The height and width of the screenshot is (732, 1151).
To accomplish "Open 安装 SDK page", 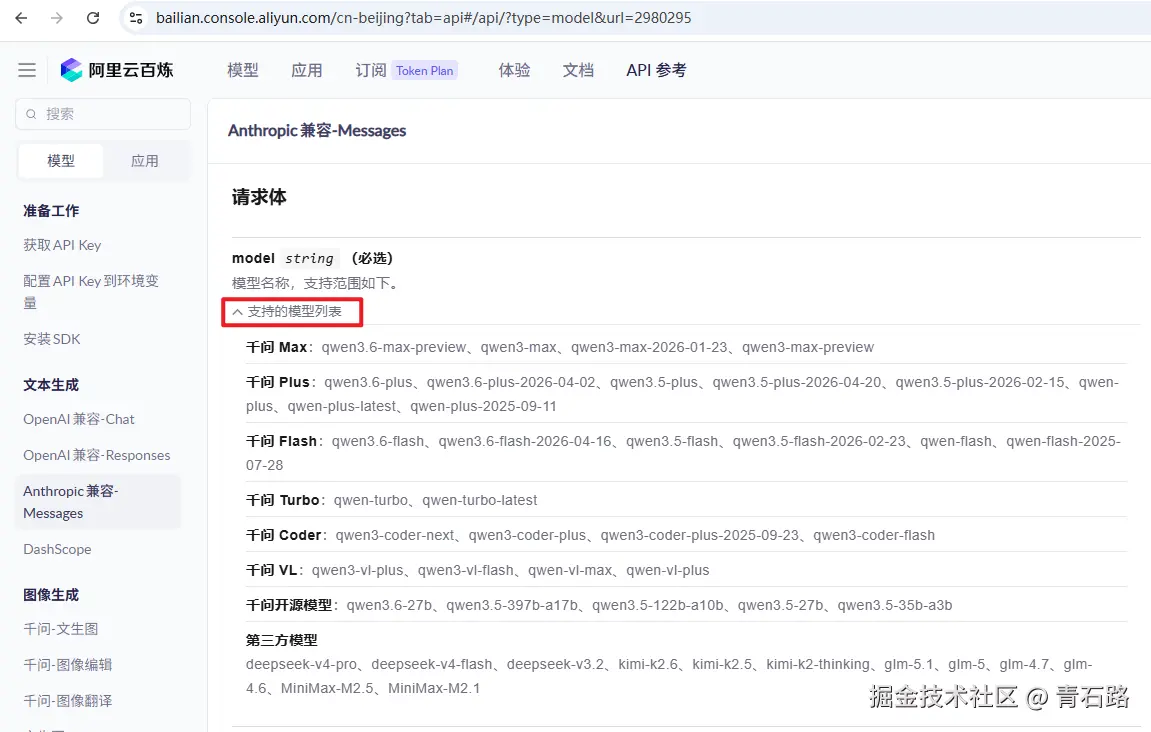I will click(x=51, y=339).
